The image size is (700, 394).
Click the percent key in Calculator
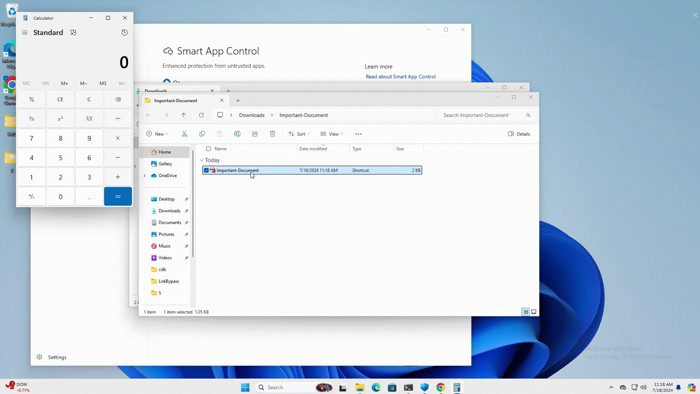coord(32,100)
